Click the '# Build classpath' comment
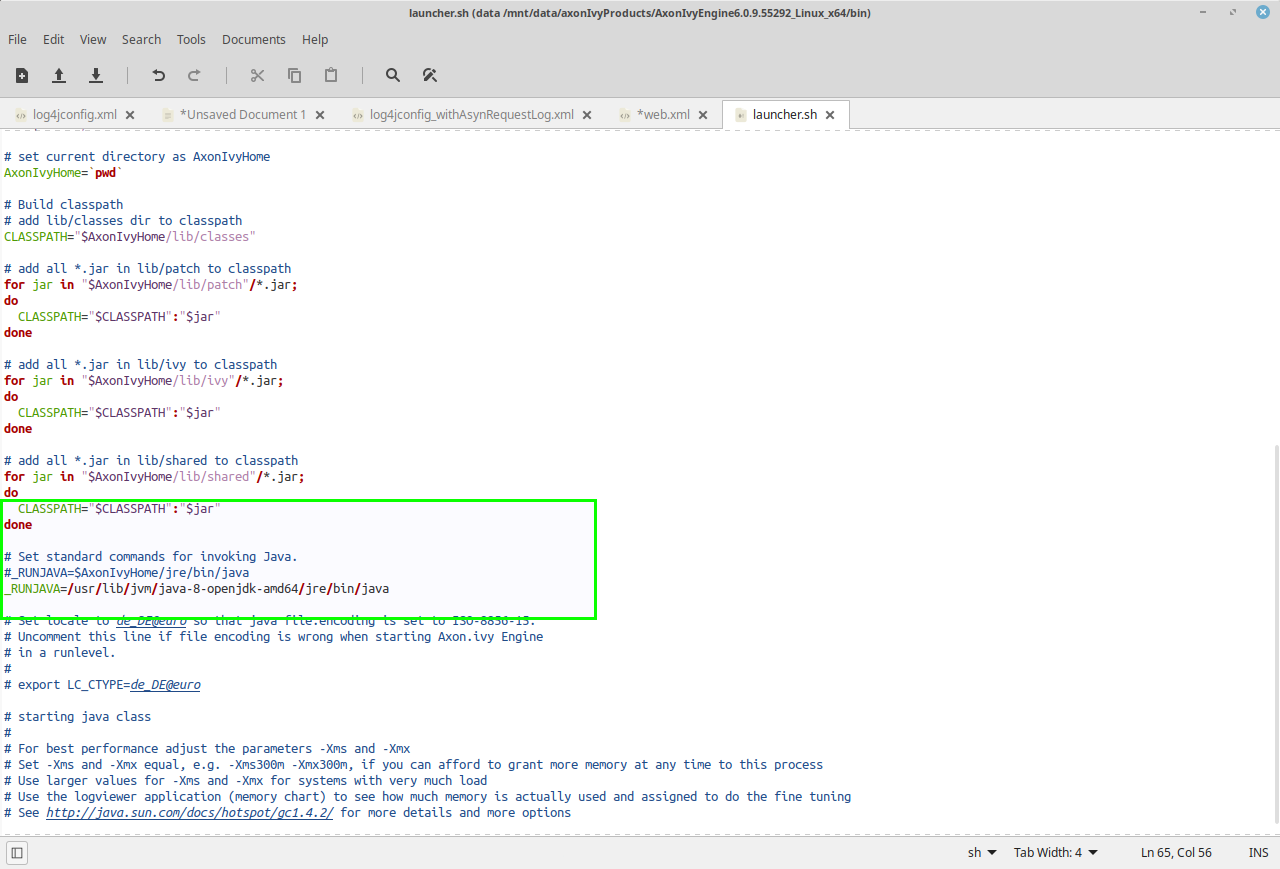Viewport: 1280px width, 869px height. [63, 205]
